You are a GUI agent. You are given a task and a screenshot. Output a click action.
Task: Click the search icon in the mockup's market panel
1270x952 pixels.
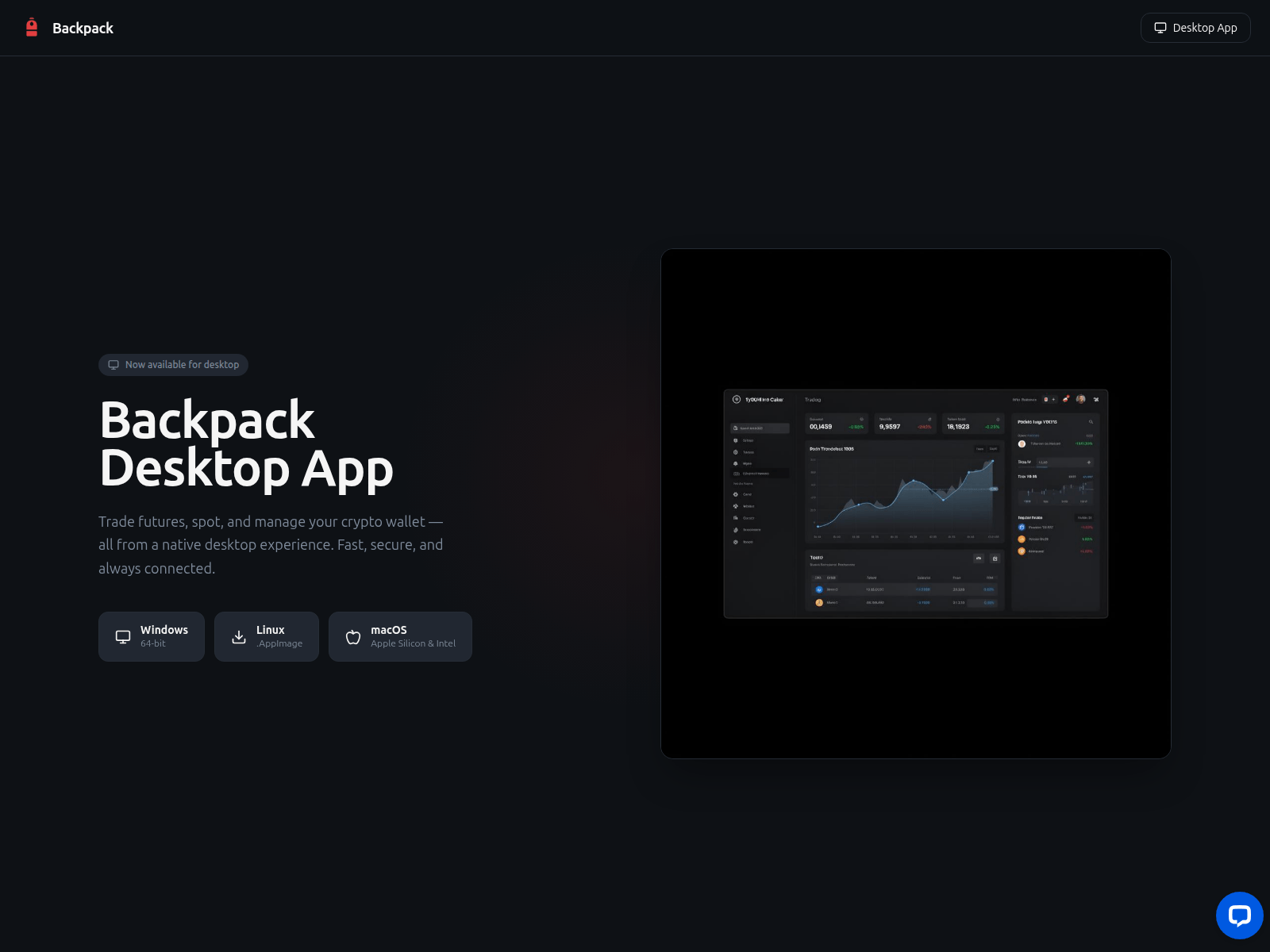point(1091,422)
